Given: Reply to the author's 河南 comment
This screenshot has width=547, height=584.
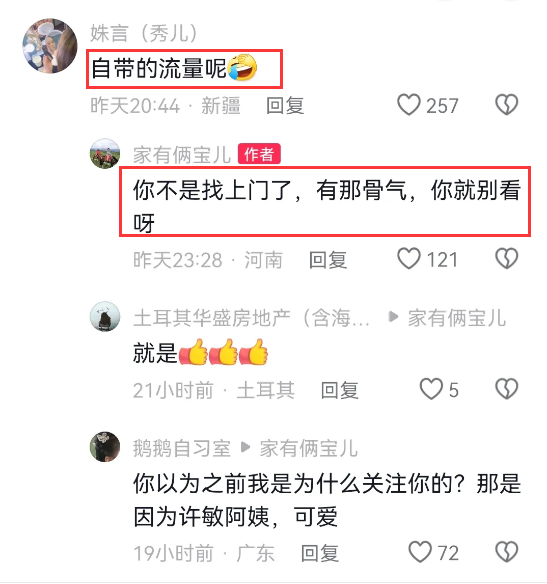Looking at the screenshot, I should pyautogui.click(x=328, y=260).
